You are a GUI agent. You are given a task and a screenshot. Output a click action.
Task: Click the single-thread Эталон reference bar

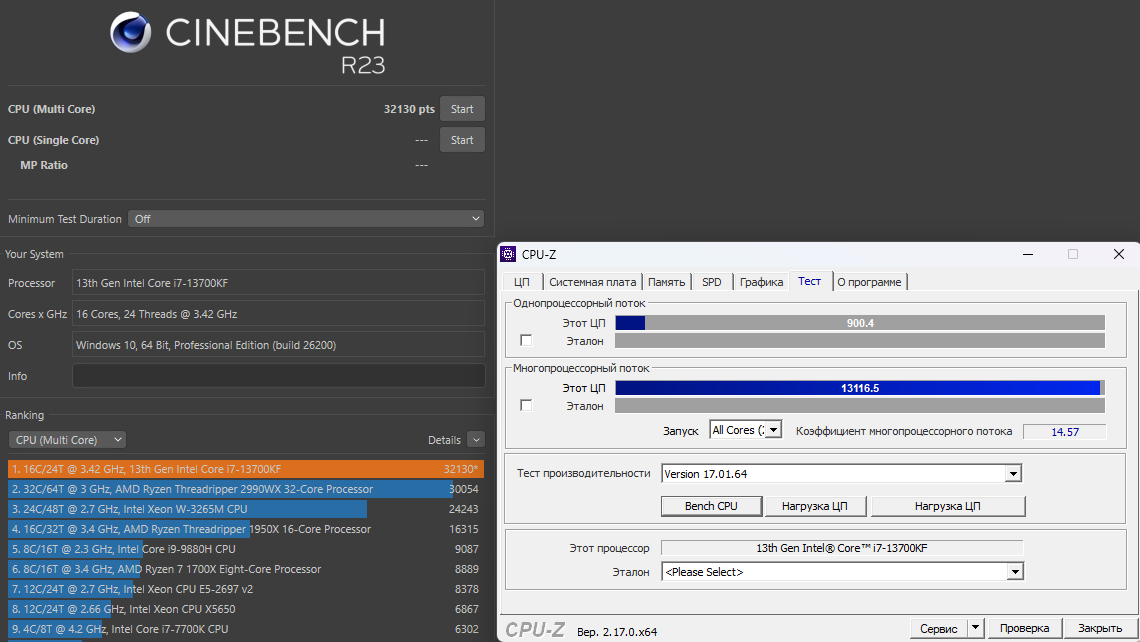(860, 340)
